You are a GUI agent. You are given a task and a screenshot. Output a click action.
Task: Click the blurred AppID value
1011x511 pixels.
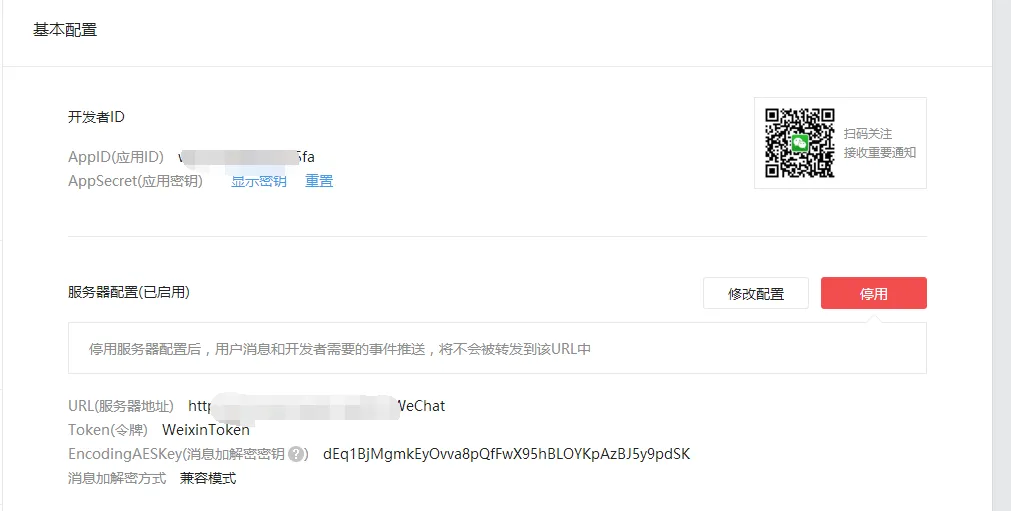pos(246,157)
